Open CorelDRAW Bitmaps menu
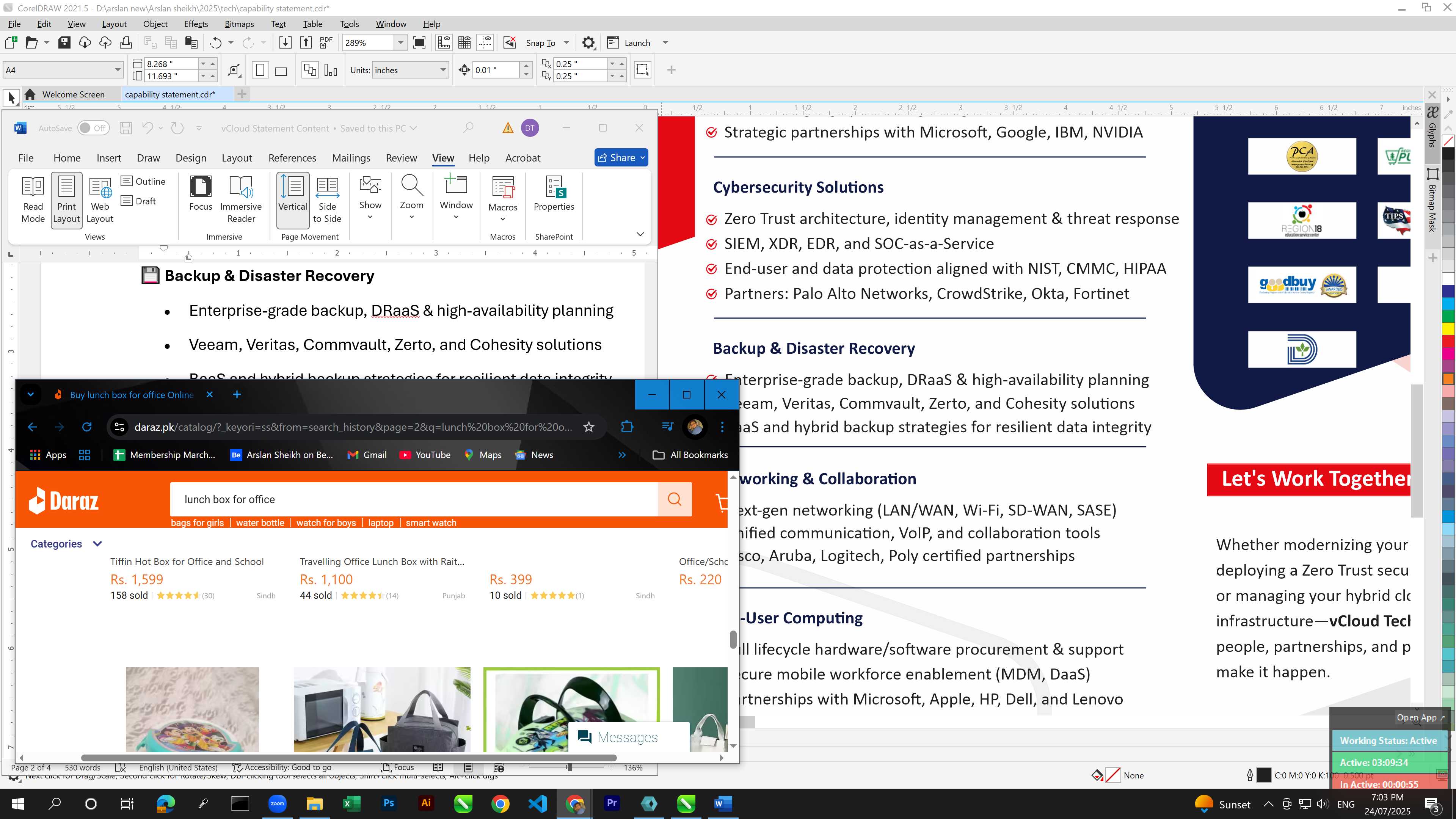The width and height of the screenshot is (1456, 819). click(239, 24)
